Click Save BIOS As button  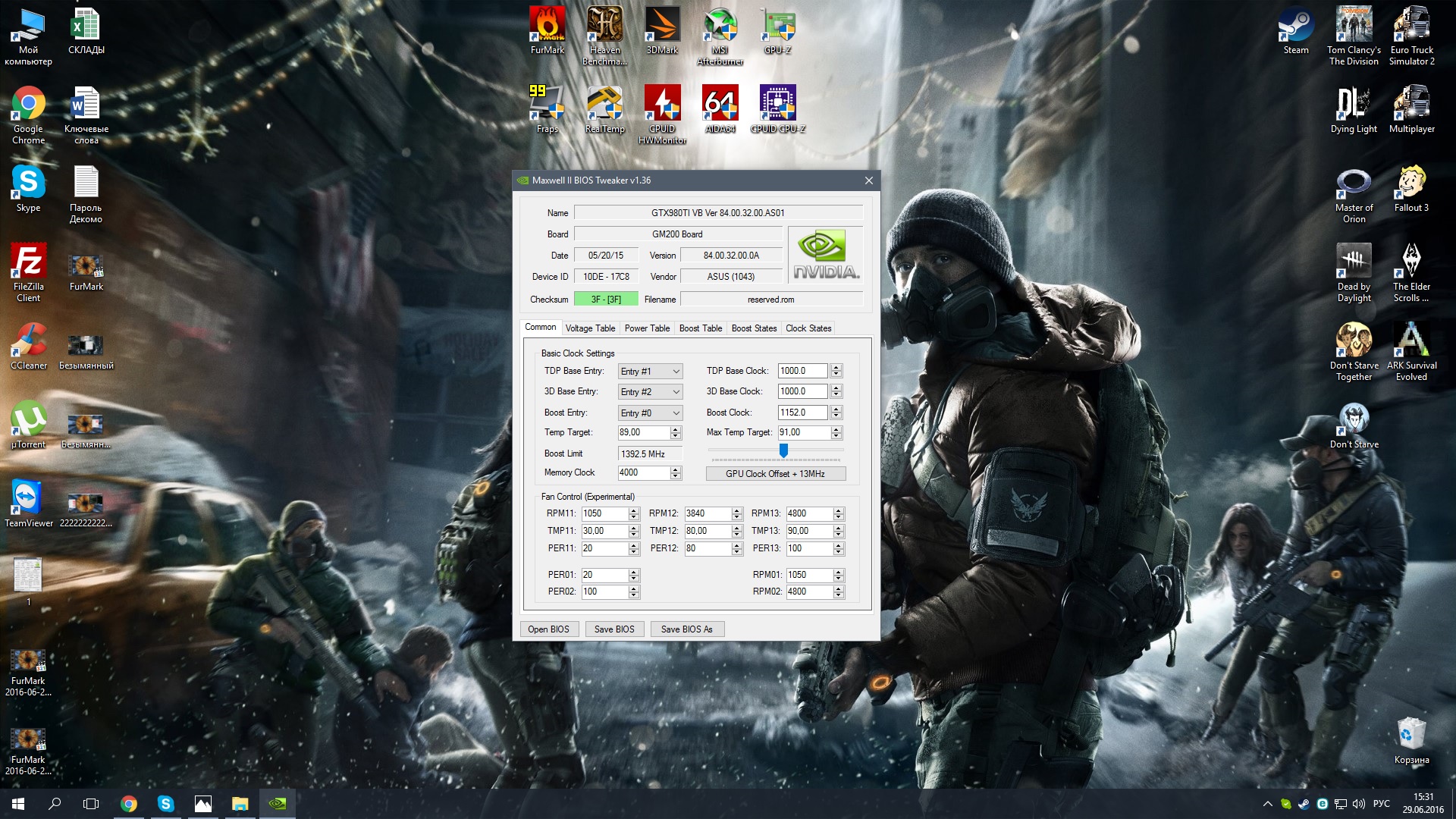point(686,629)
